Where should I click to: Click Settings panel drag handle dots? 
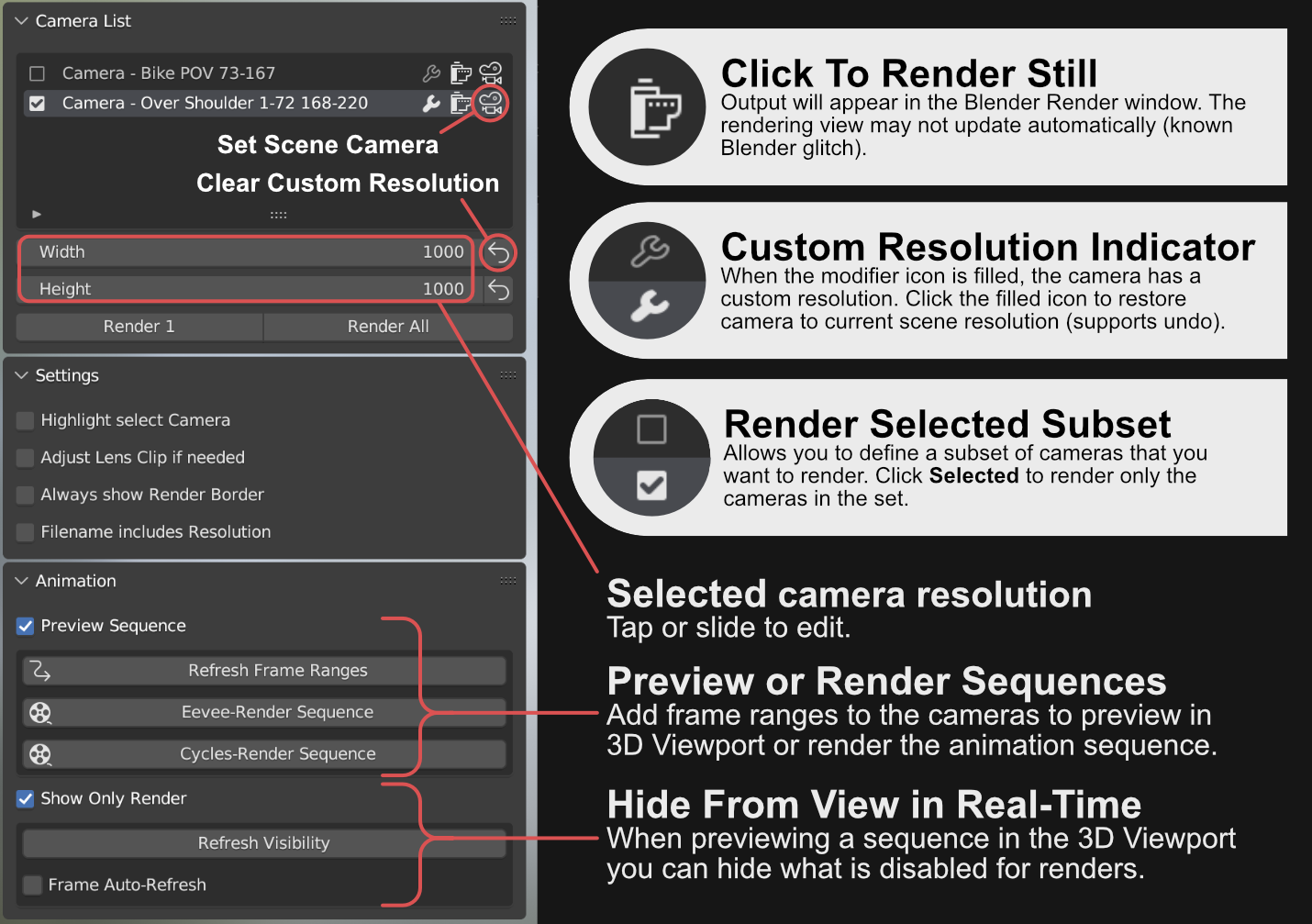point(508,374)
